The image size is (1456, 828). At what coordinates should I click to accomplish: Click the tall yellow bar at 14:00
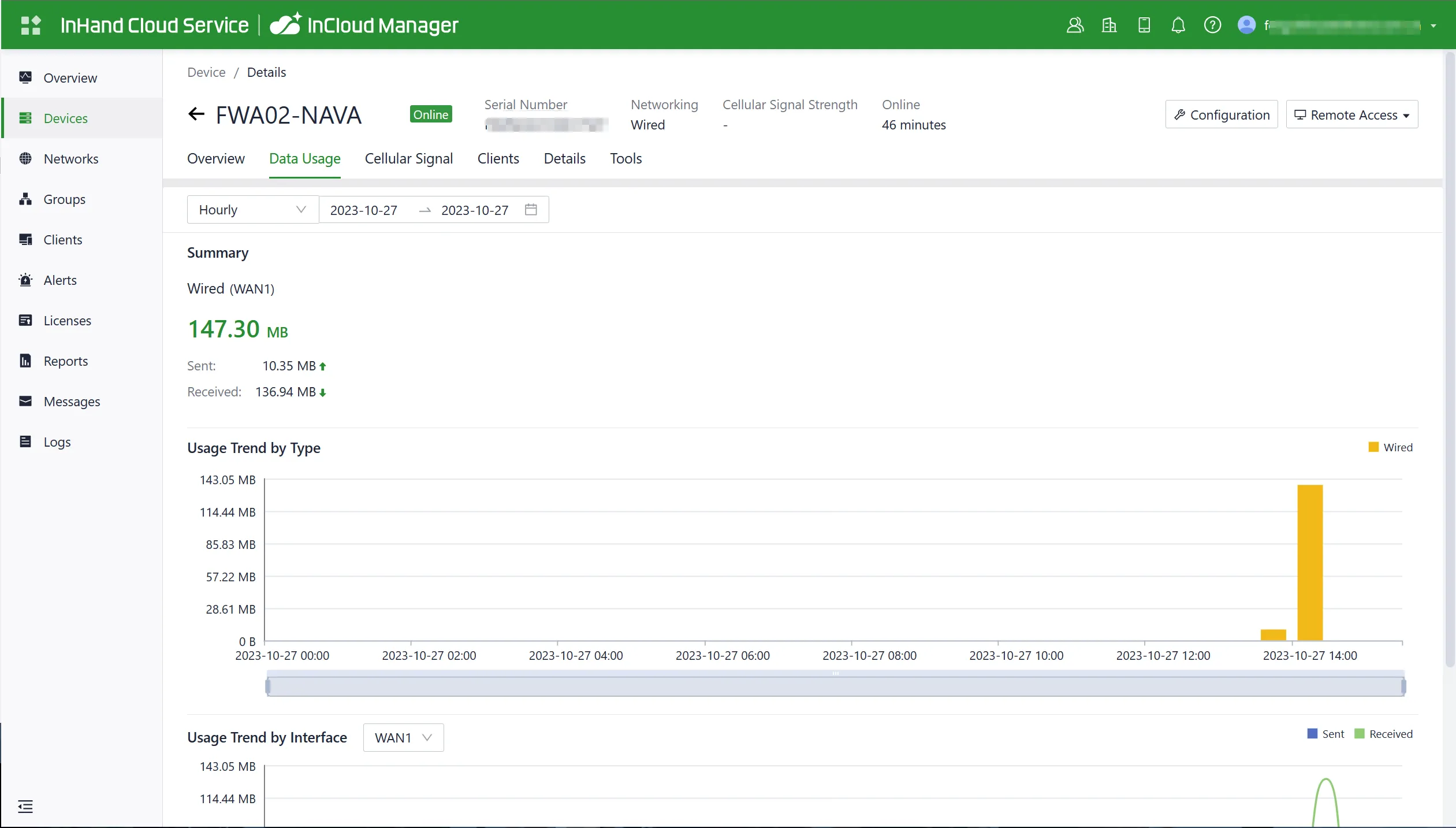[x=1310, y=562]
